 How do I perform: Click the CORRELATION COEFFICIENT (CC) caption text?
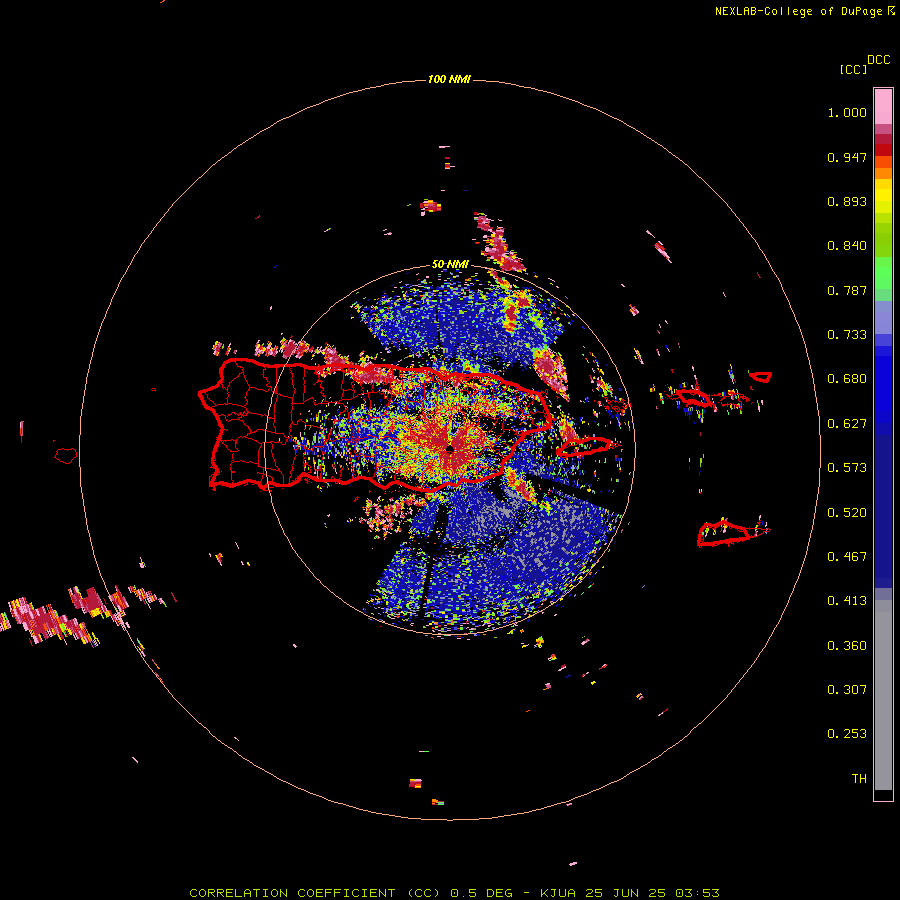click(315, 893)
